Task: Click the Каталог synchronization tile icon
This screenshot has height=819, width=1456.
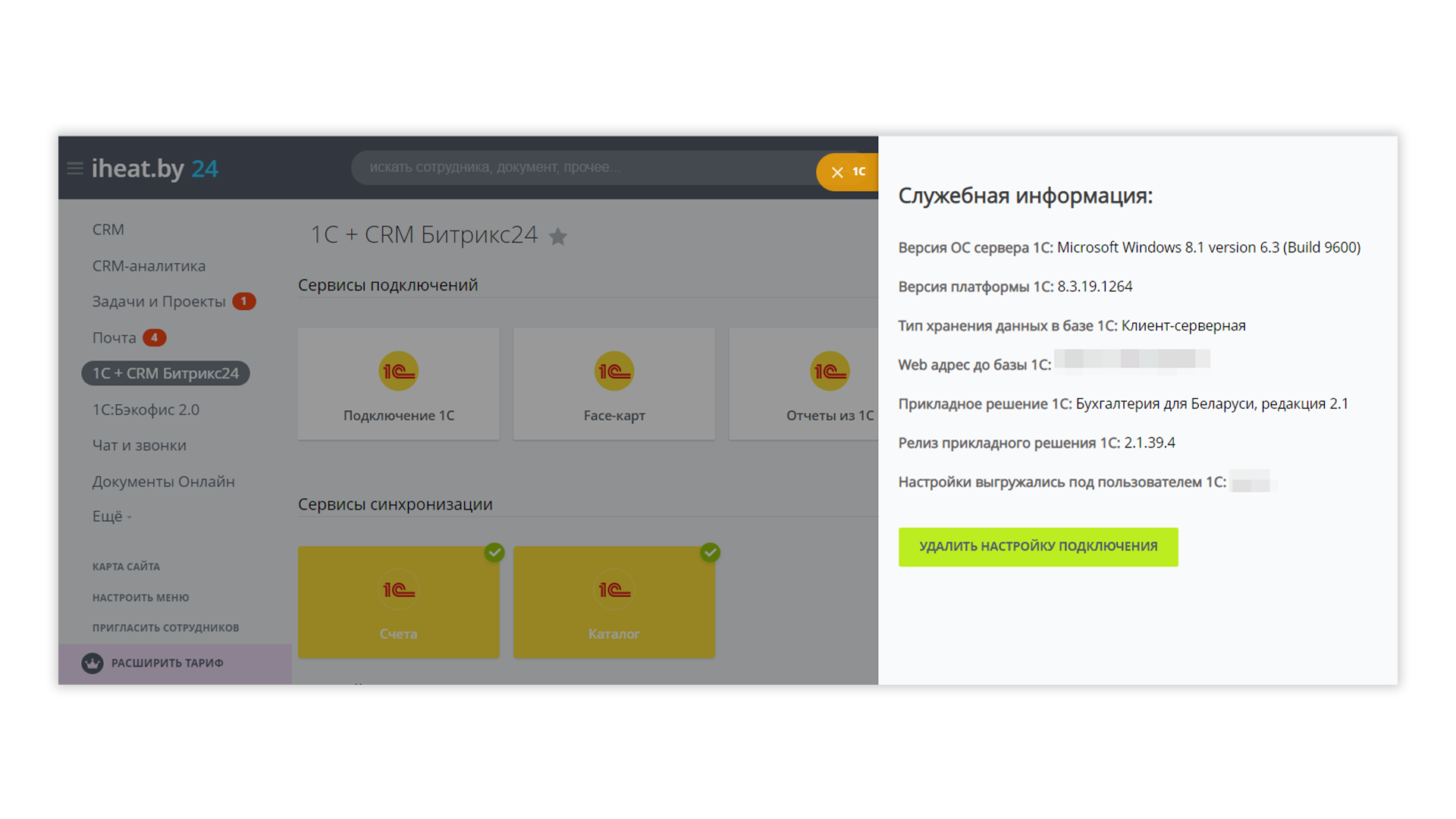Action: [x=613, y=590]
